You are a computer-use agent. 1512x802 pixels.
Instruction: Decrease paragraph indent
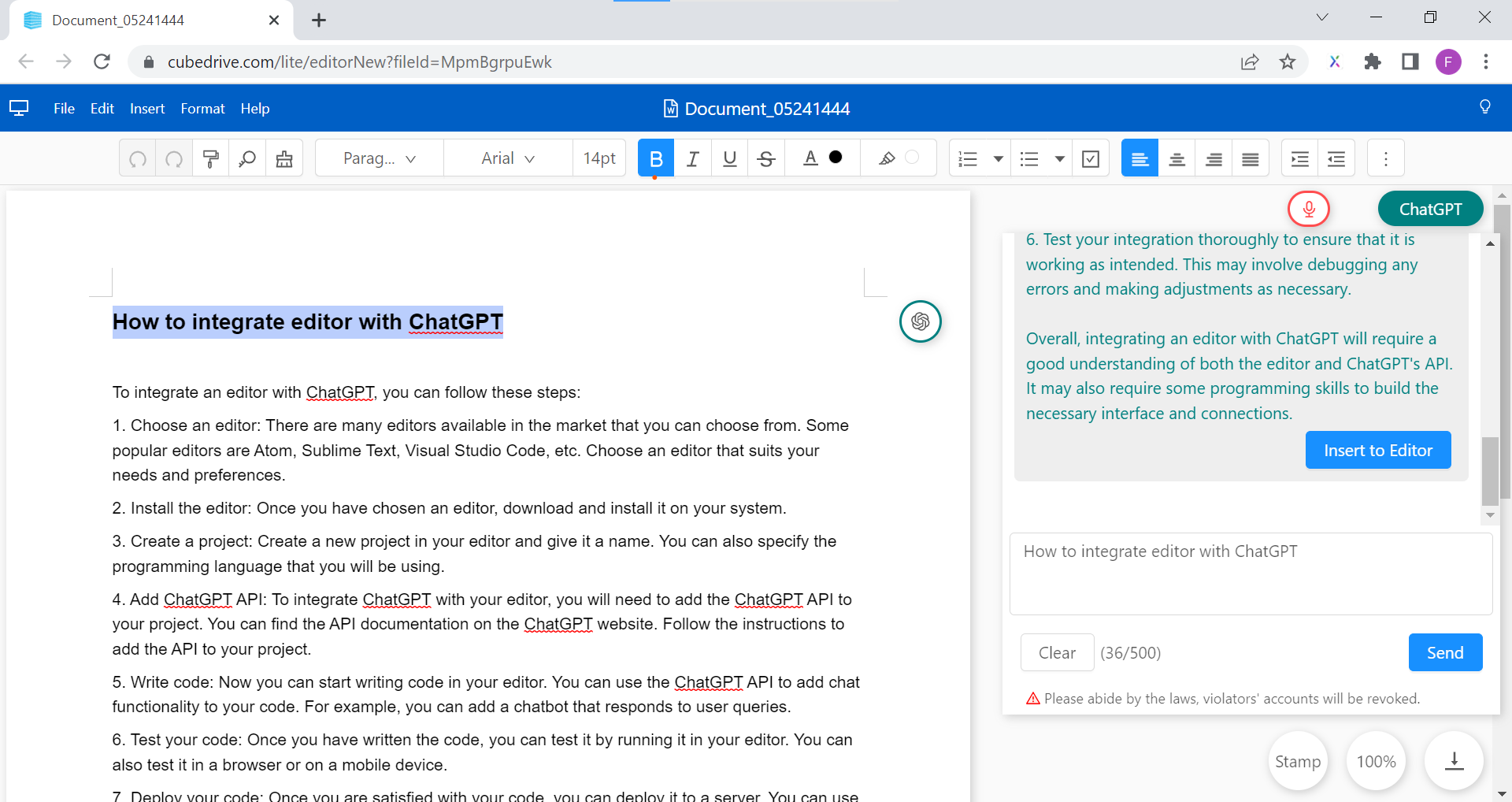pos(1336,159)
